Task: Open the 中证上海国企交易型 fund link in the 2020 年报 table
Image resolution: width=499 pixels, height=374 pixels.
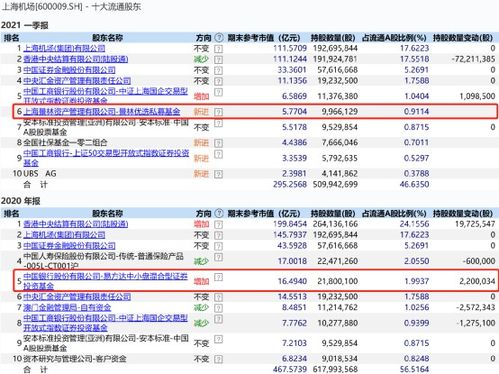Action: pyautogui.click(x=106, y=323)
